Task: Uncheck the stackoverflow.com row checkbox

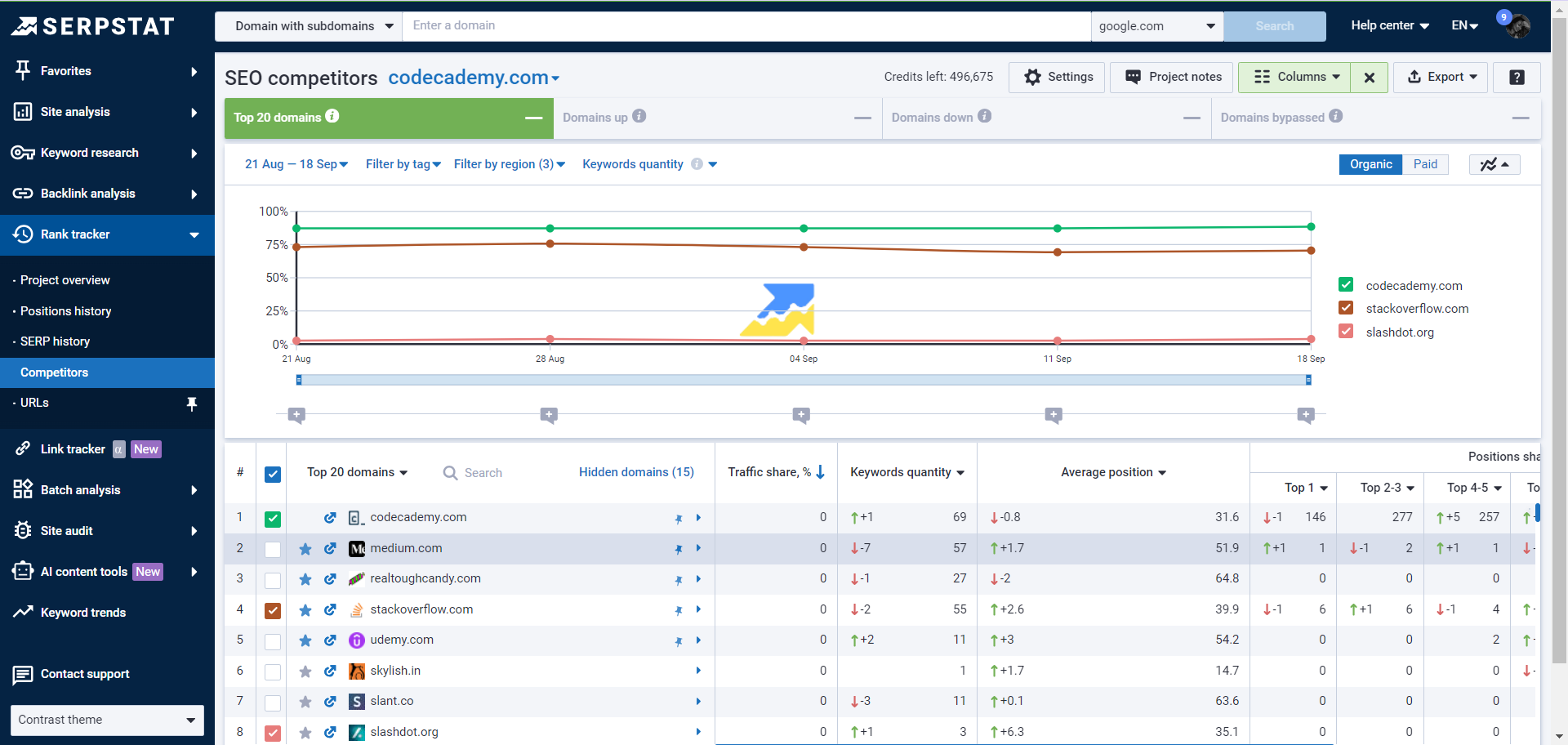Action: click(x=272, y=610)
